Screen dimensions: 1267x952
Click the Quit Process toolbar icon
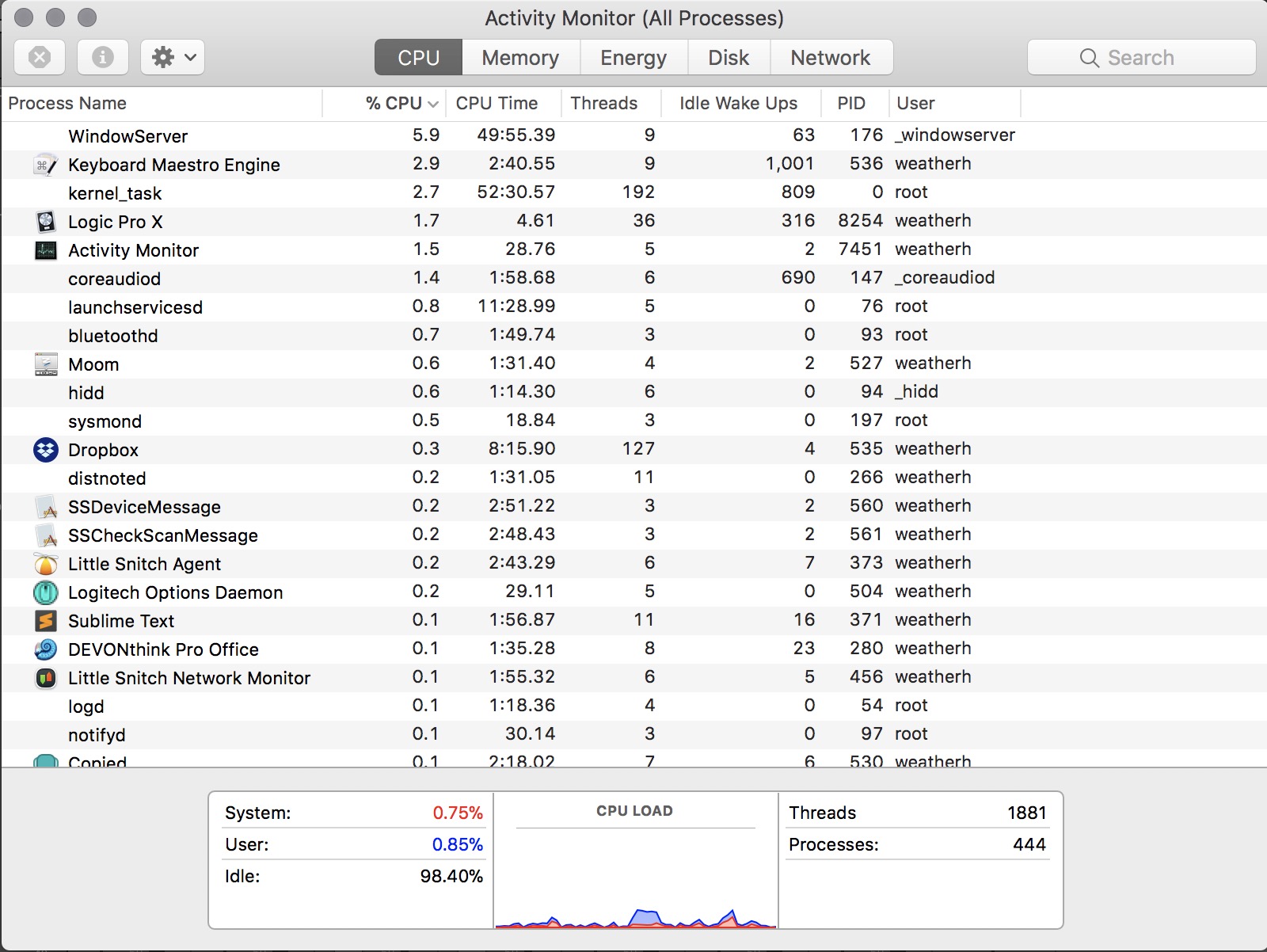(x=40, y=57)
